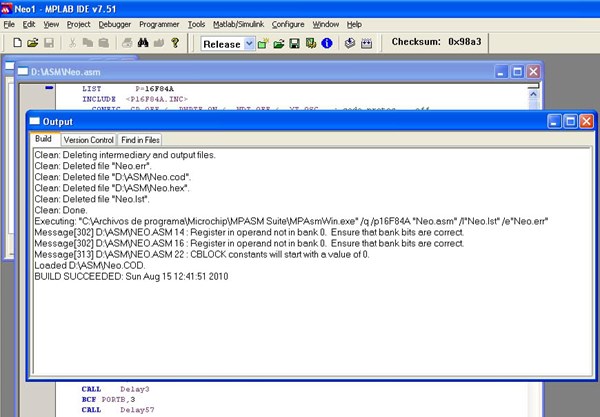
Task: Minimize the Output window
Action: point(554,122)
